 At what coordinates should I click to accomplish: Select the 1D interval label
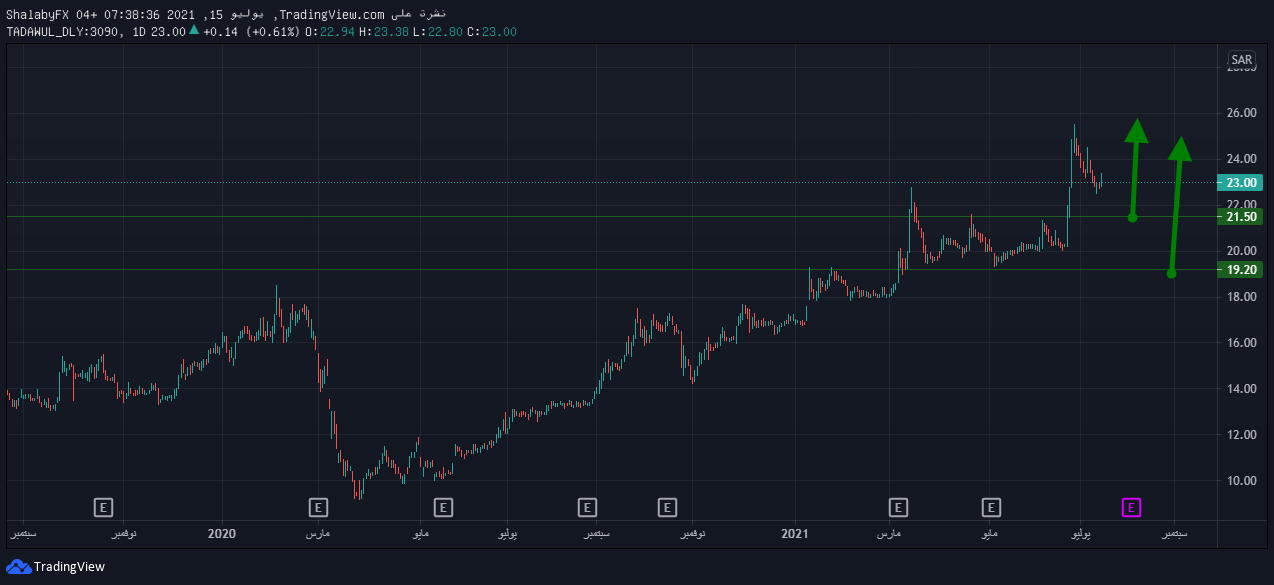(x=138, y=32)
